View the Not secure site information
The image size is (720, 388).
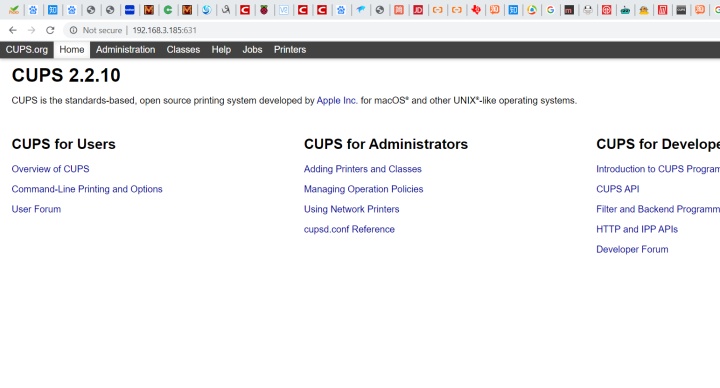click(x=96, y=30)
